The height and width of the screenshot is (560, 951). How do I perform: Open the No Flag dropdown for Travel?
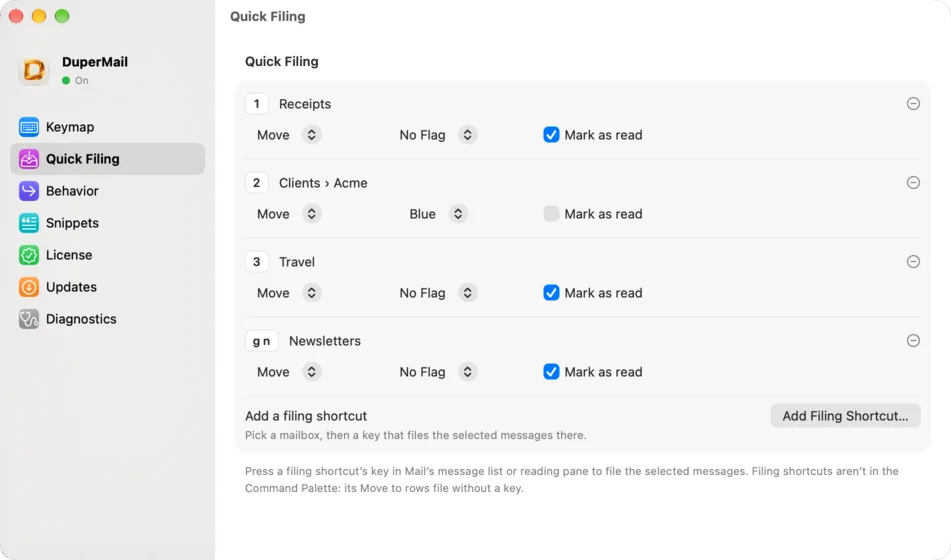pyautogui.click(x=437, y=292)
